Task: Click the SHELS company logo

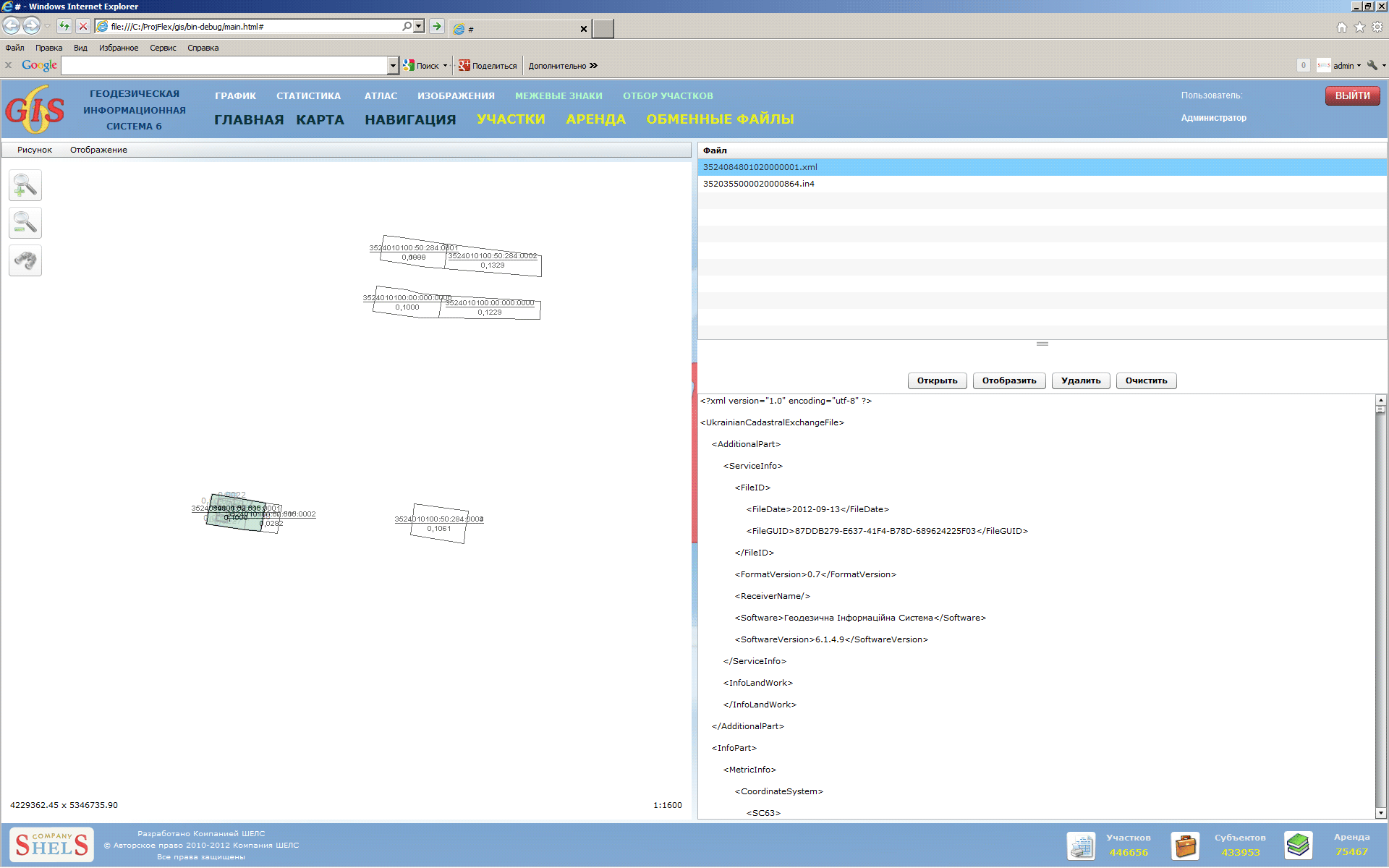Action: (51, 844)
